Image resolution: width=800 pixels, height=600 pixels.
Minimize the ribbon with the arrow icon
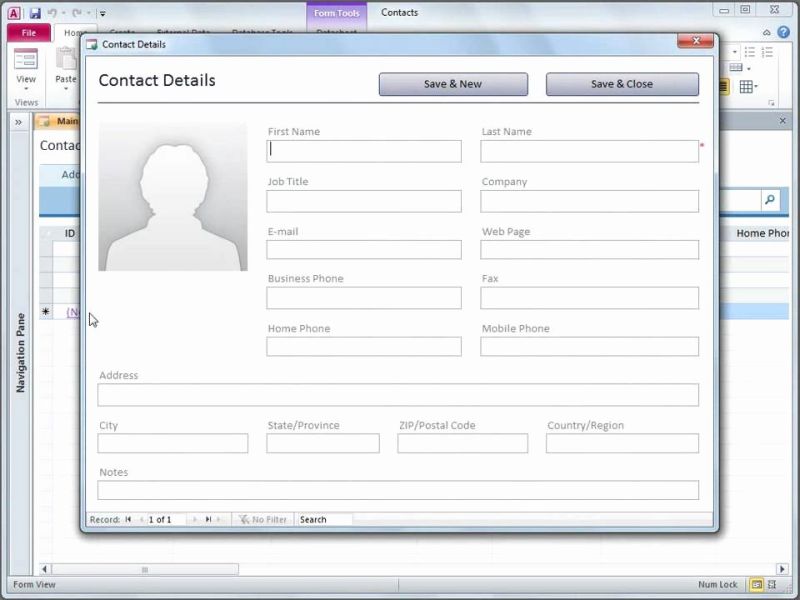(767, 31)
